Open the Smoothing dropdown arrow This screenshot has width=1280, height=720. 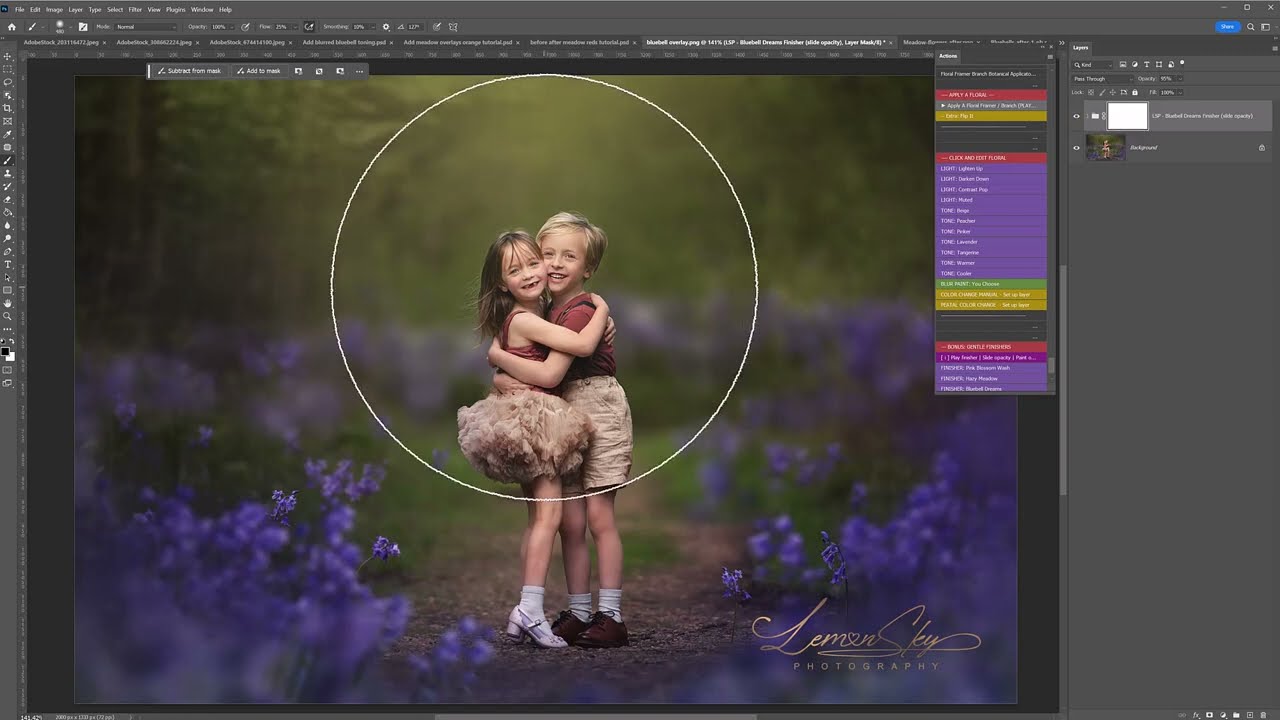pyautogui.click(x=371, y=27)
